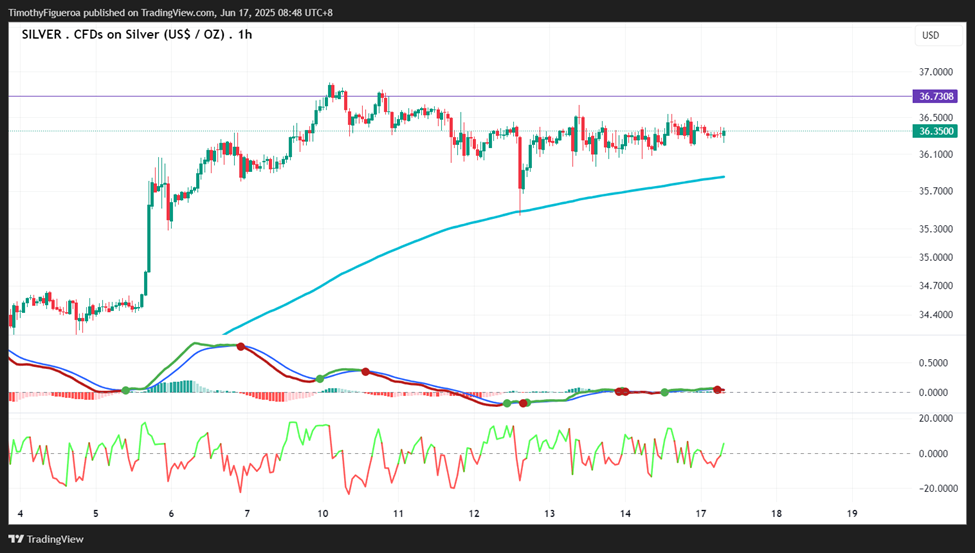The image size is (975, 553).
Task: Click the 20.0000 oscillator scale label
Action: 938,419
